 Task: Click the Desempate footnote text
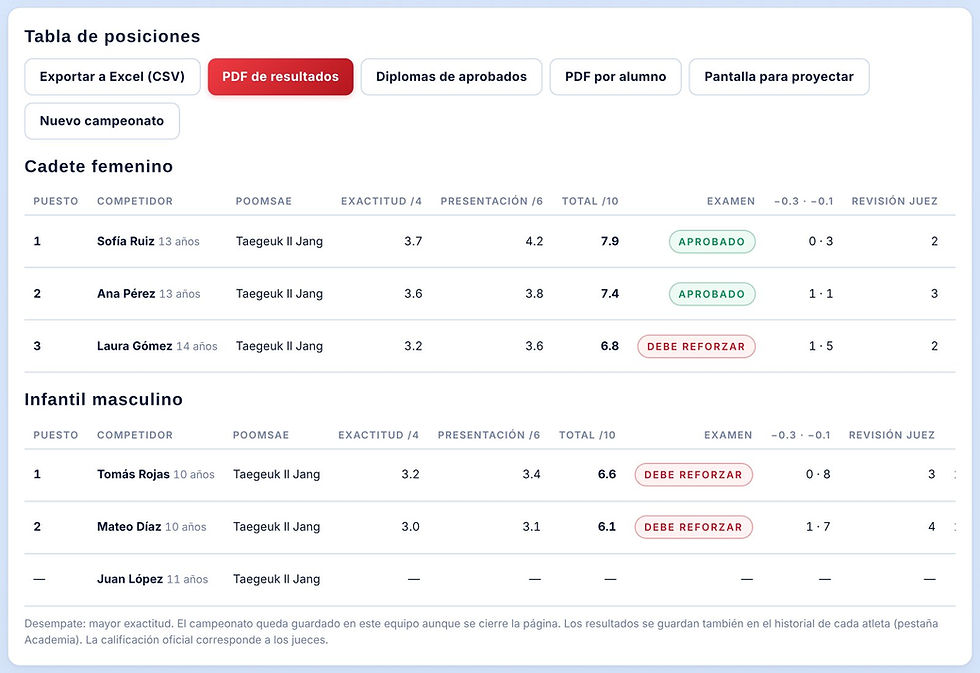(481, 632)
